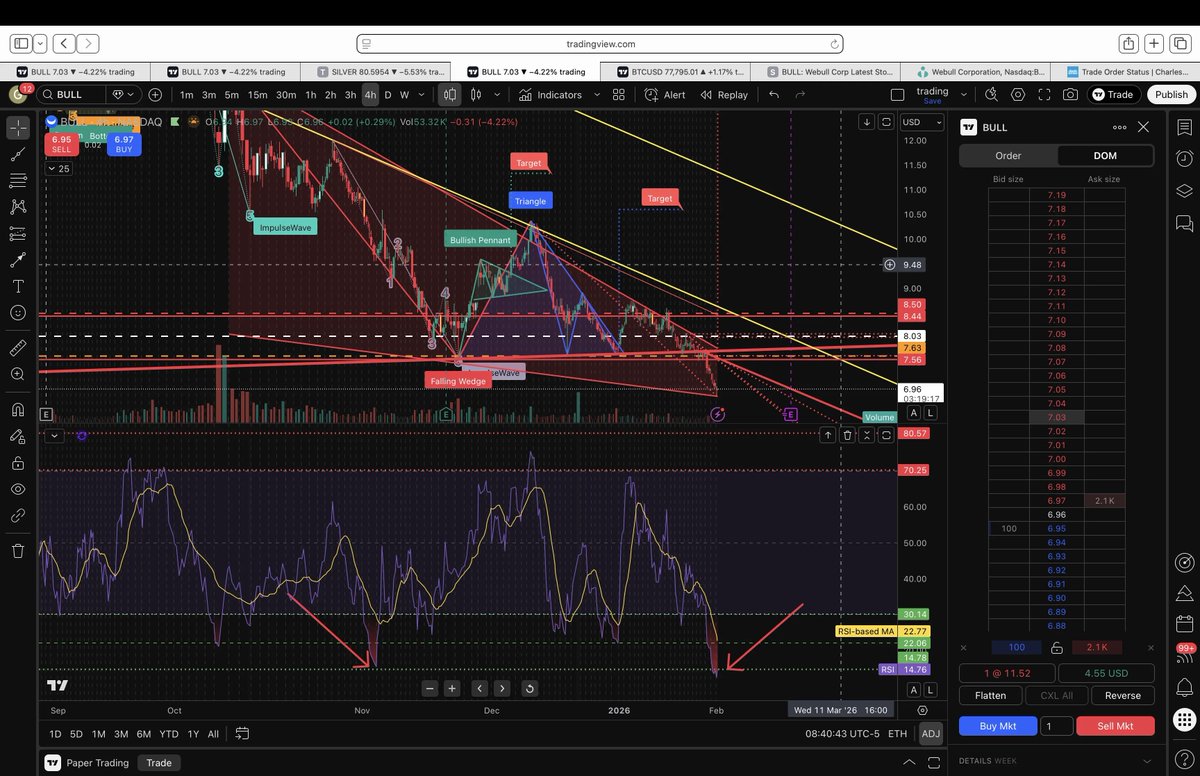Select the ruler measure tool
The image size is (1200, 776).
tap(18, 348)
